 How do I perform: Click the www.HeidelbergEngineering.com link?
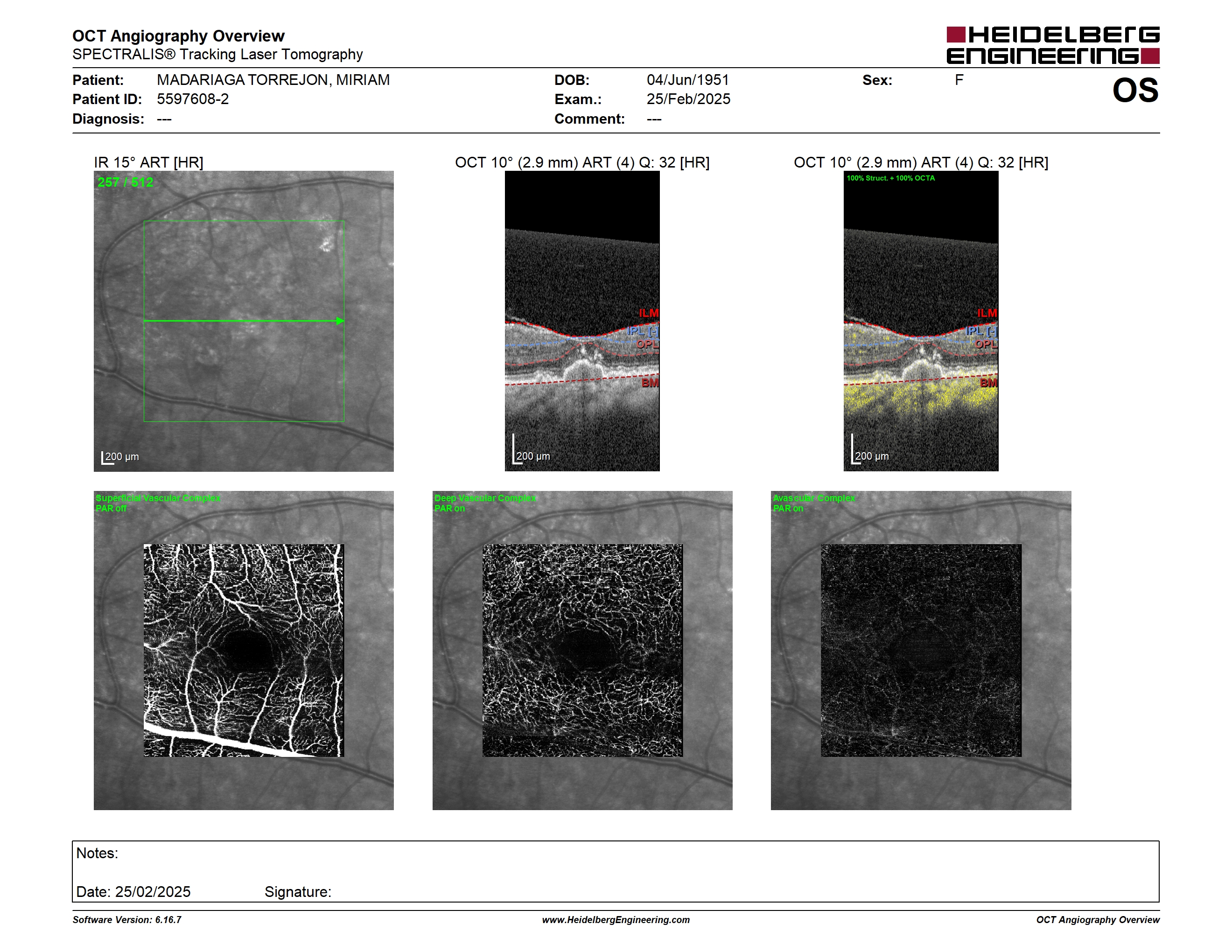(616, 920)
